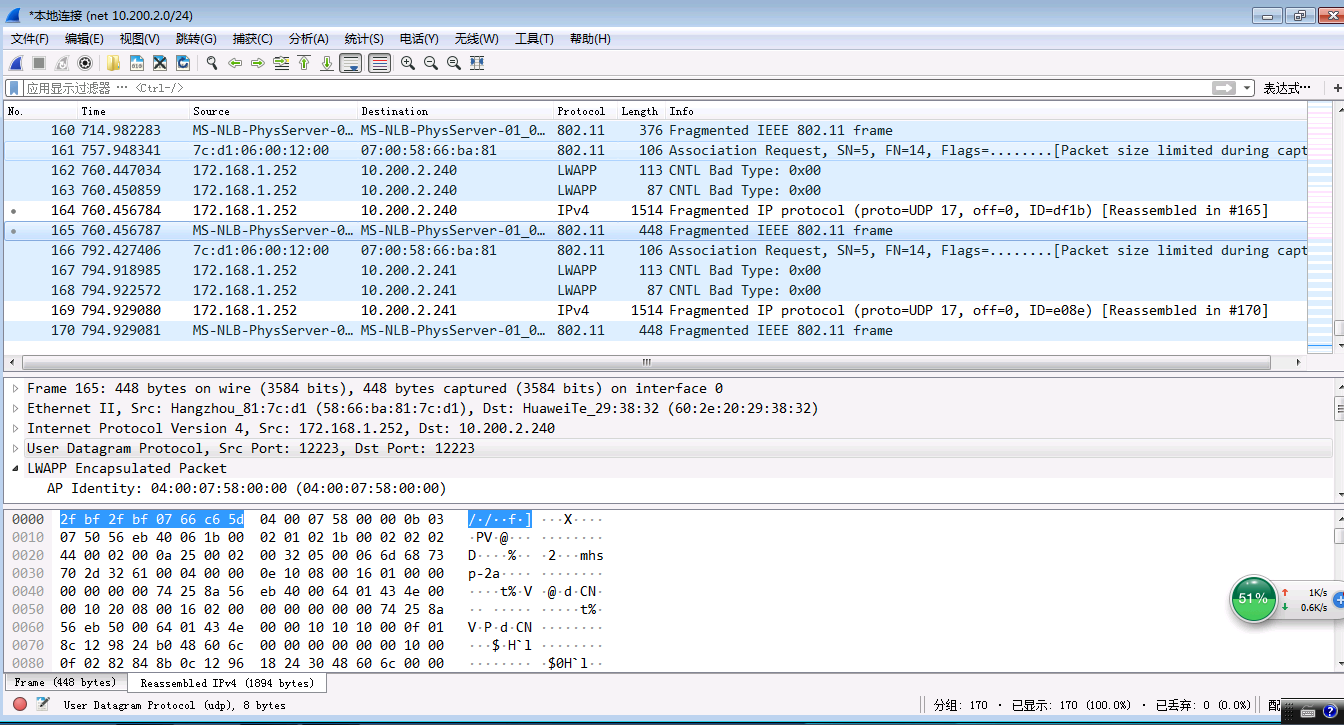Open the 统计(S) menu
This screenshot has height=725, width=1344.
pos(364,39)
